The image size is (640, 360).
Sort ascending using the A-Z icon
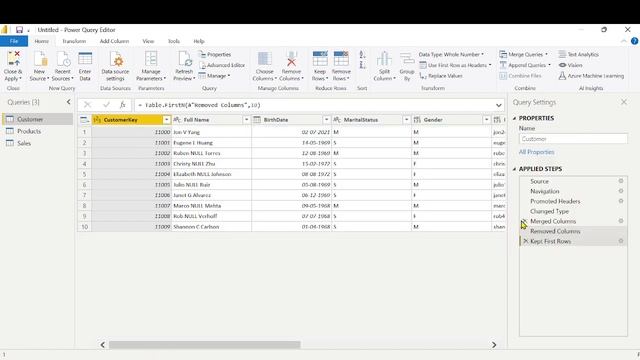click(362, 55)
